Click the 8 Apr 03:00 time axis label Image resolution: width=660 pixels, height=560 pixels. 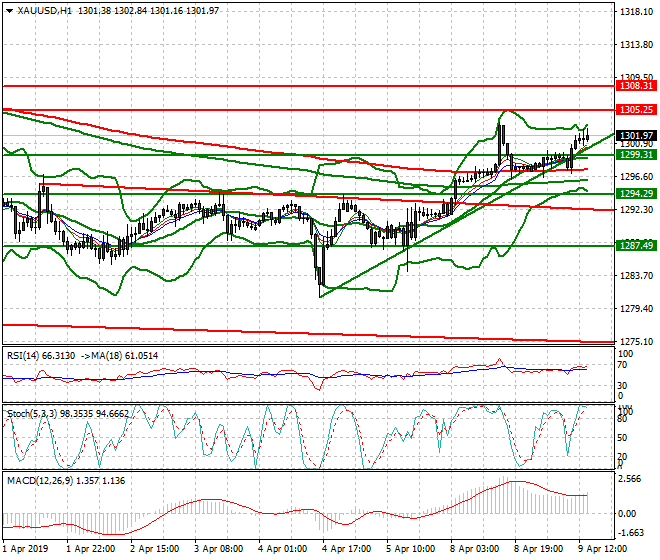pyautogui.click(x=474, y=549)
